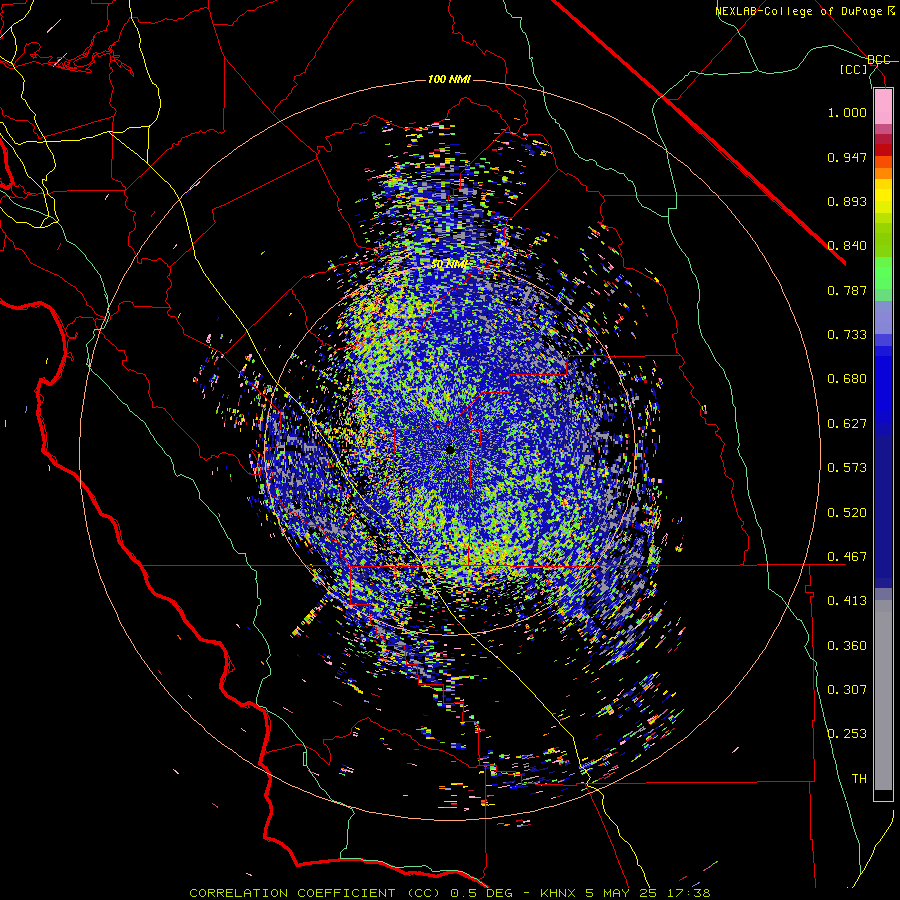The image size is (900, 900).
Task: Click the 0.627 scale value
Action: (847, 424)
